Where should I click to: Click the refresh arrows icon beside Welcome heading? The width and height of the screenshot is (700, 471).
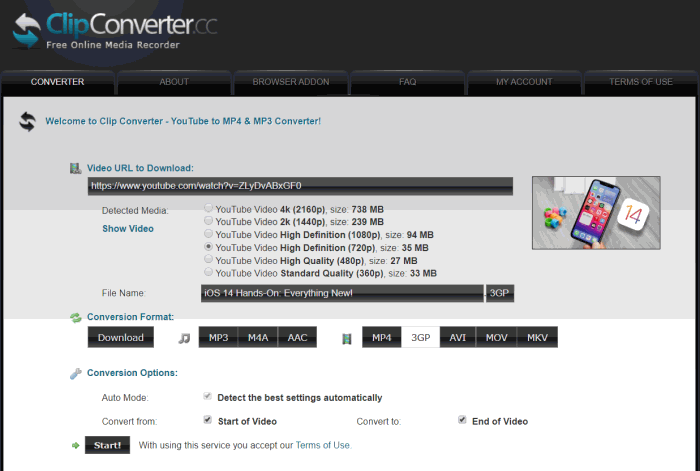pyautogui.click(x=27, y=121)
